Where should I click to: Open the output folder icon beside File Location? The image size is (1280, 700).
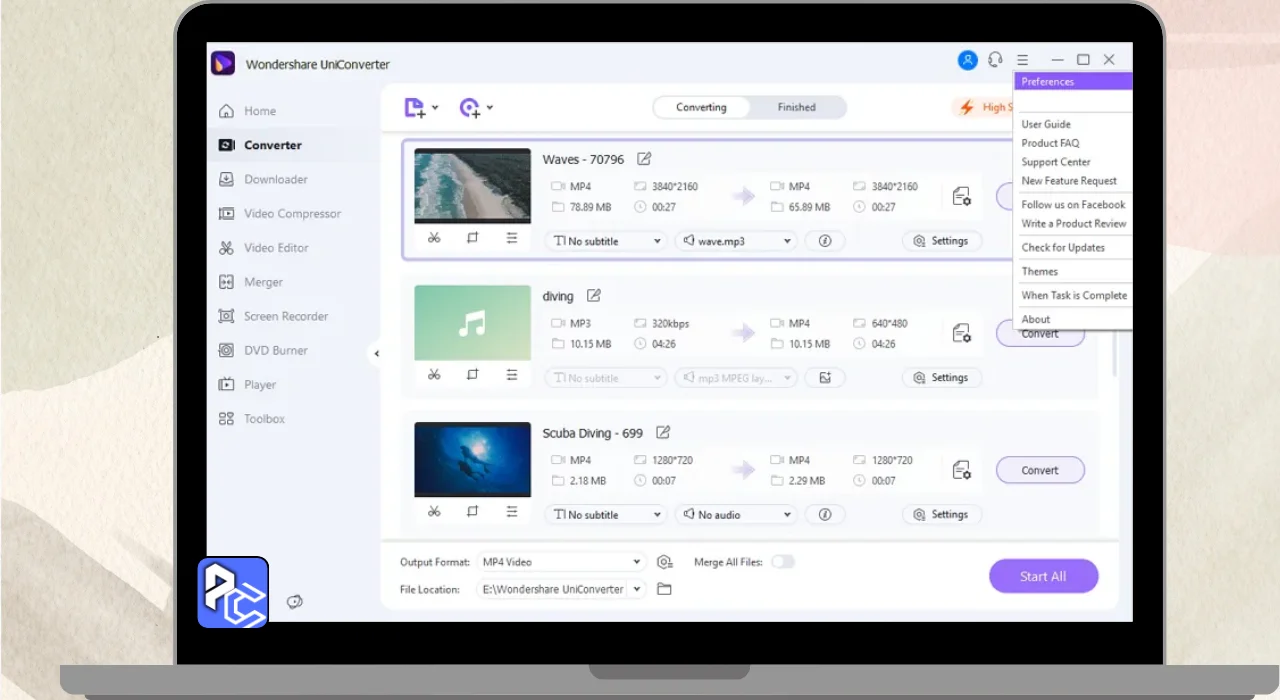pyautogui.click(x=664, y=589)
